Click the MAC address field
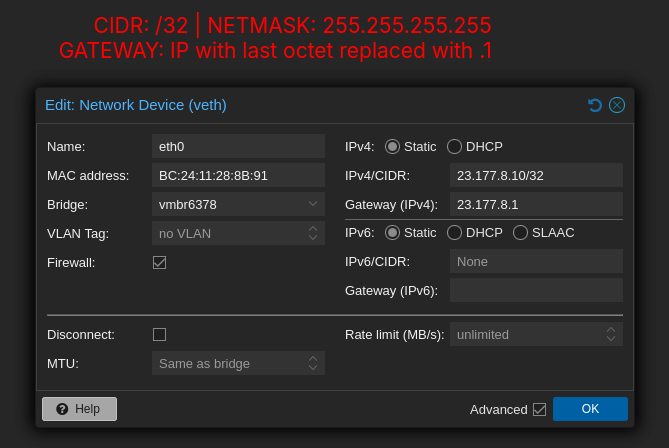This screenshot has height=448, width=669. click(239, 175)
